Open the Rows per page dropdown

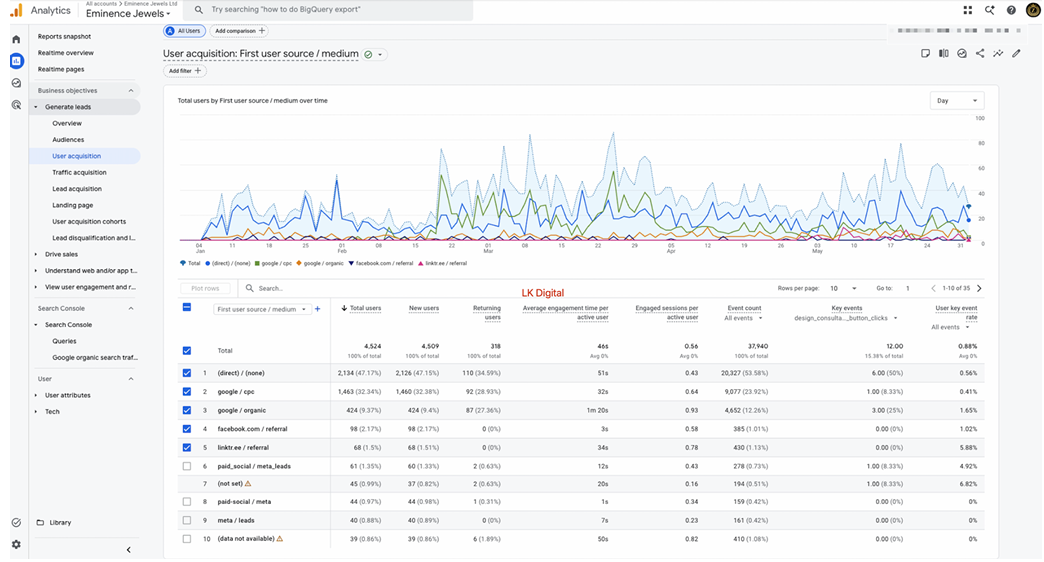(x=843, y=289)
